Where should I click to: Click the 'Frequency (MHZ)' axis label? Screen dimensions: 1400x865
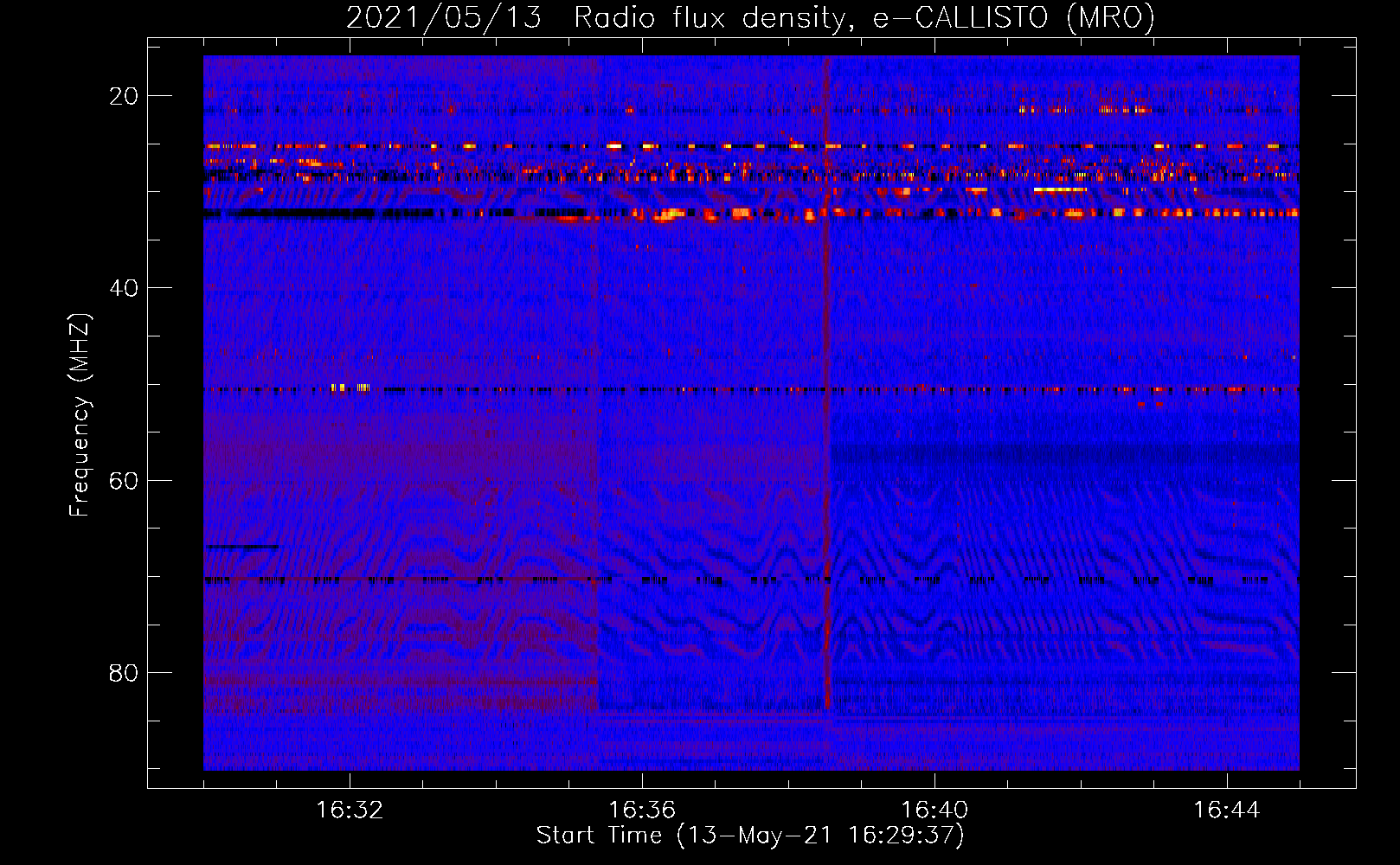[80, 415]
